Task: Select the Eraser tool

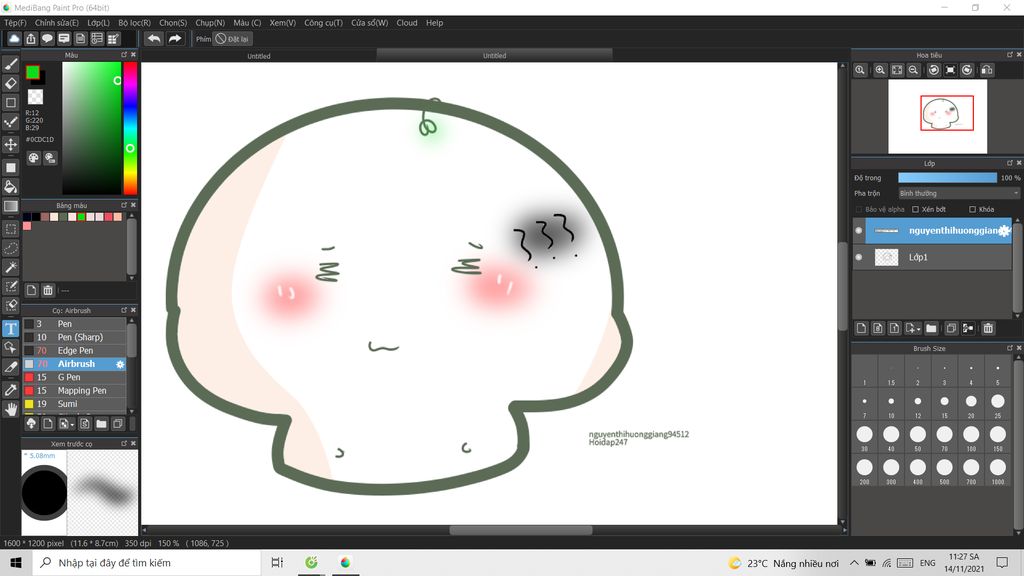Action: tap(10, 83)
